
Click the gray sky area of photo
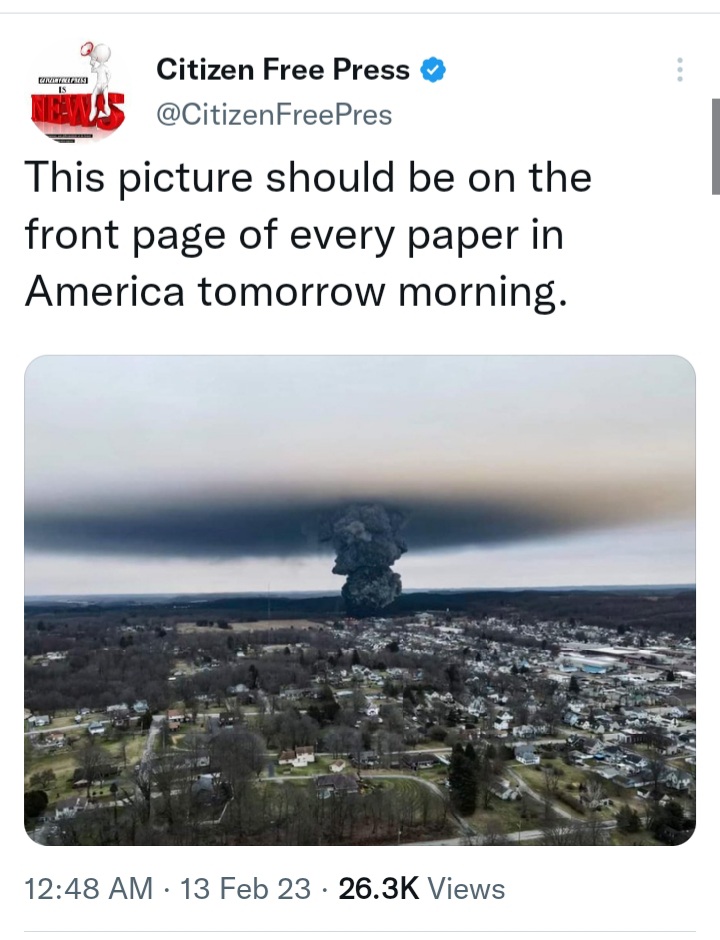(x=360, y=420)
